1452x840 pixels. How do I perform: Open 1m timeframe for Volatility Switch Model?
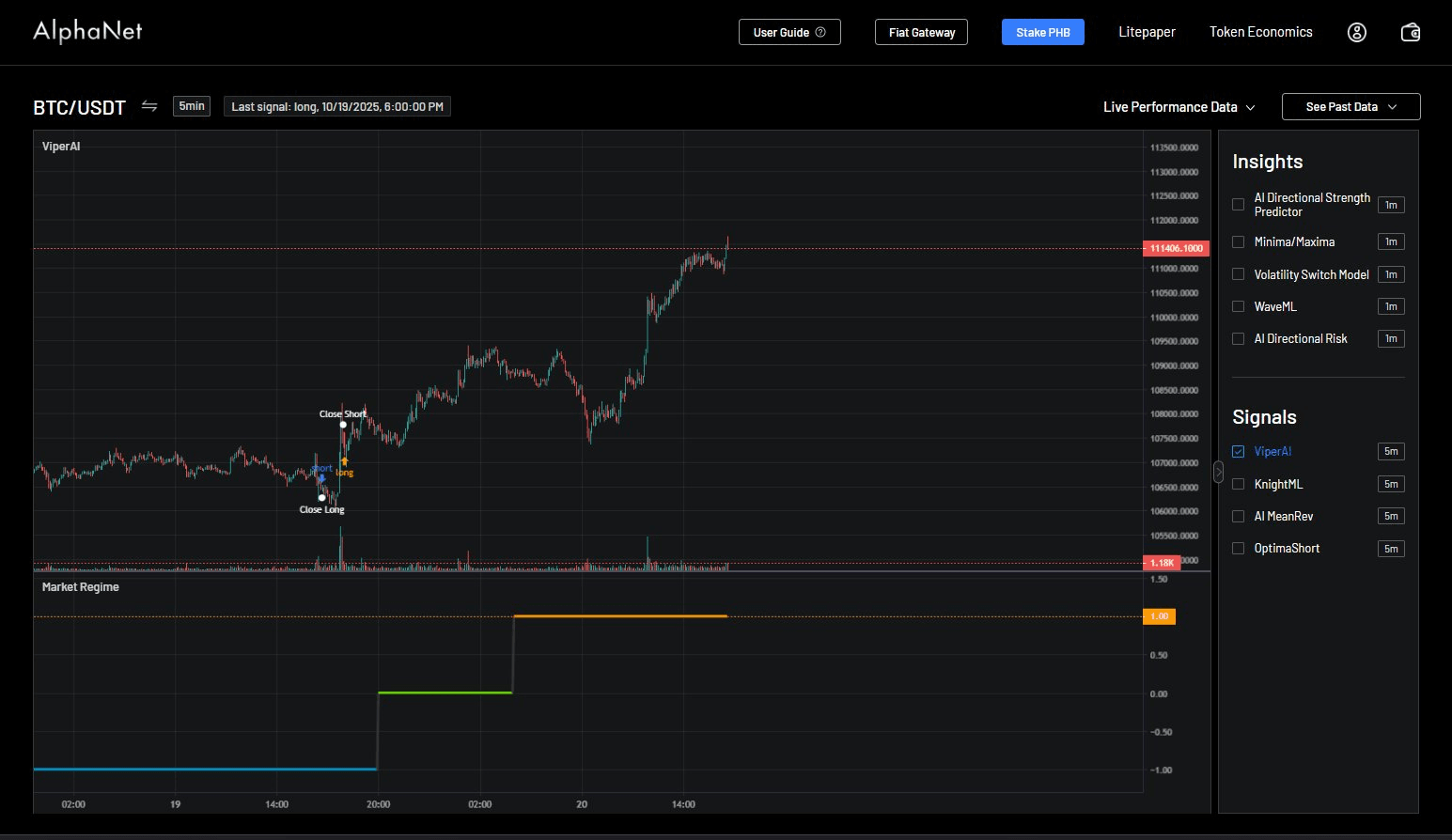[x=1391, y=274]
